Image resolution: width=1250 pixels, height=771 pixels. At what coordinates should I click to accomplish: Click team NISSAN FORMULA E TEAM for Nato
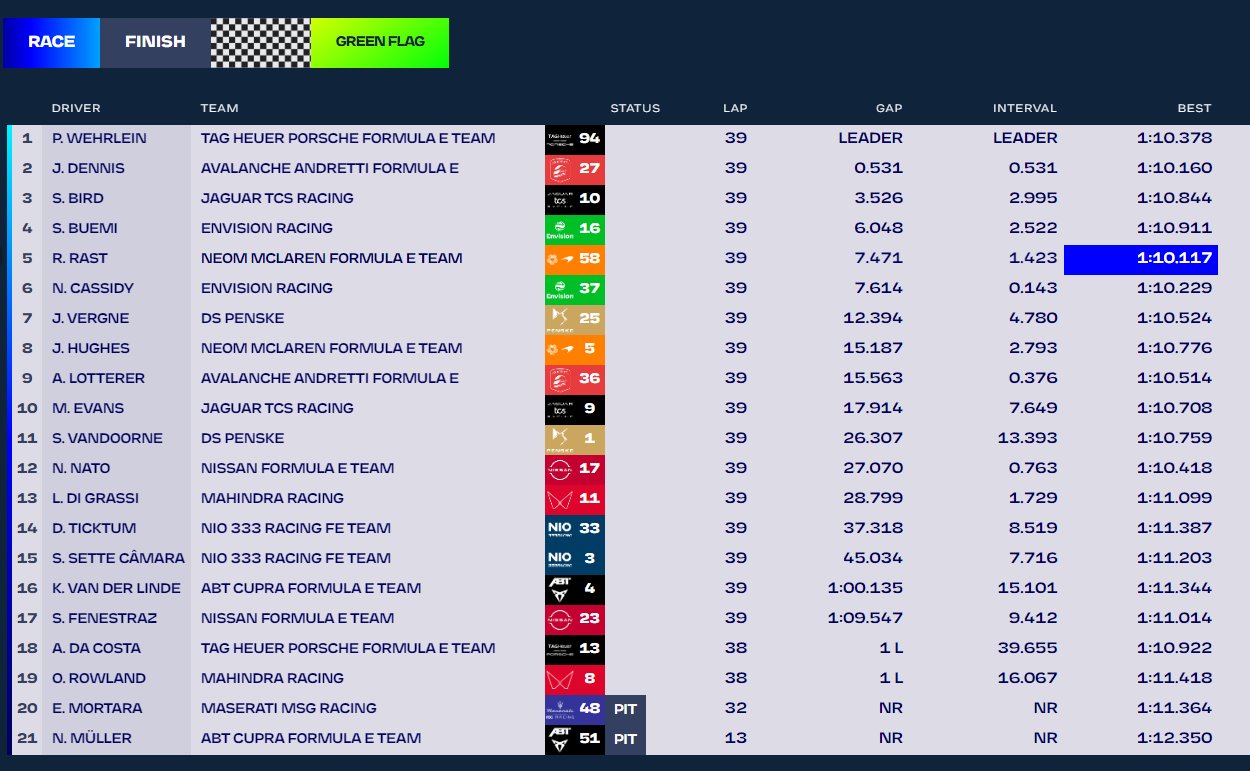click(297, 468)
